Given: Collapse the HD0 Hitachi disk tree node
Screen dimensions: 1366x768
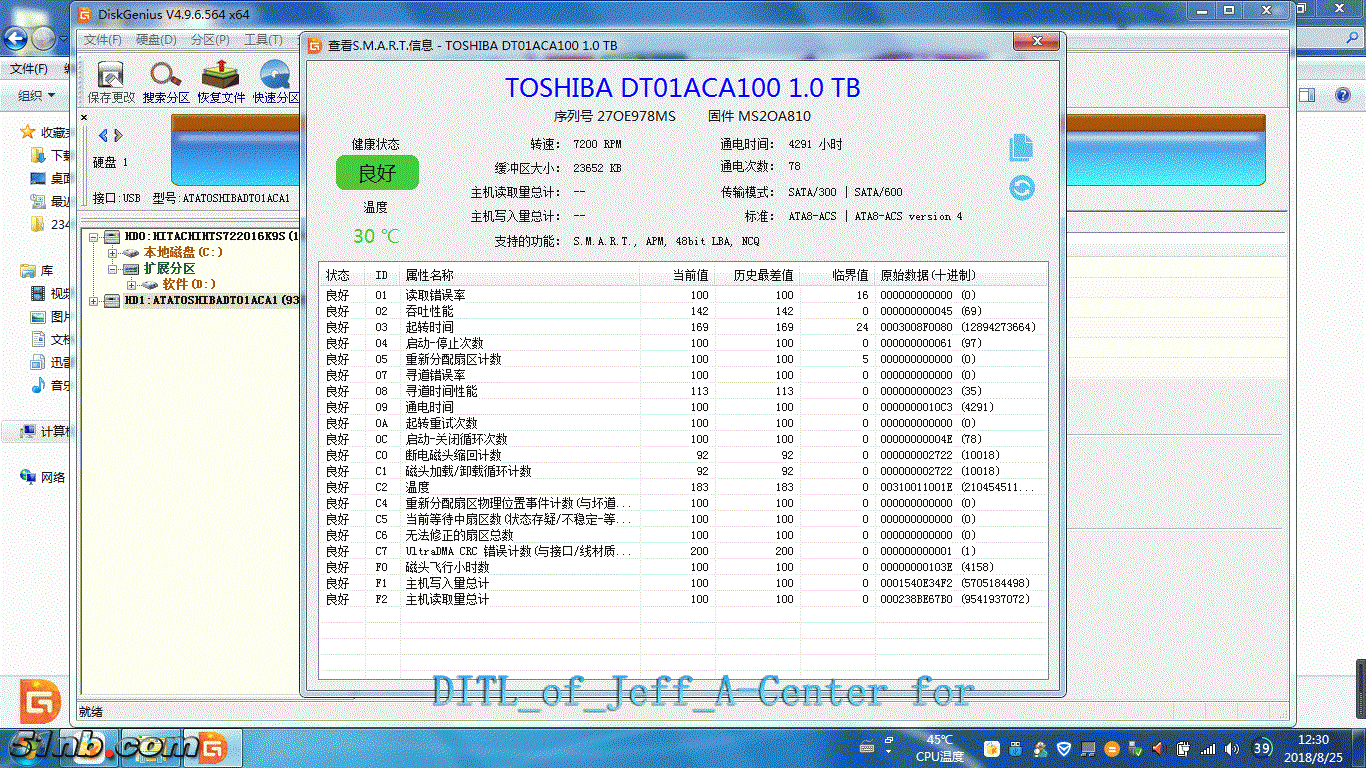Looking at the screenshot, I should (x=95, y=237).
